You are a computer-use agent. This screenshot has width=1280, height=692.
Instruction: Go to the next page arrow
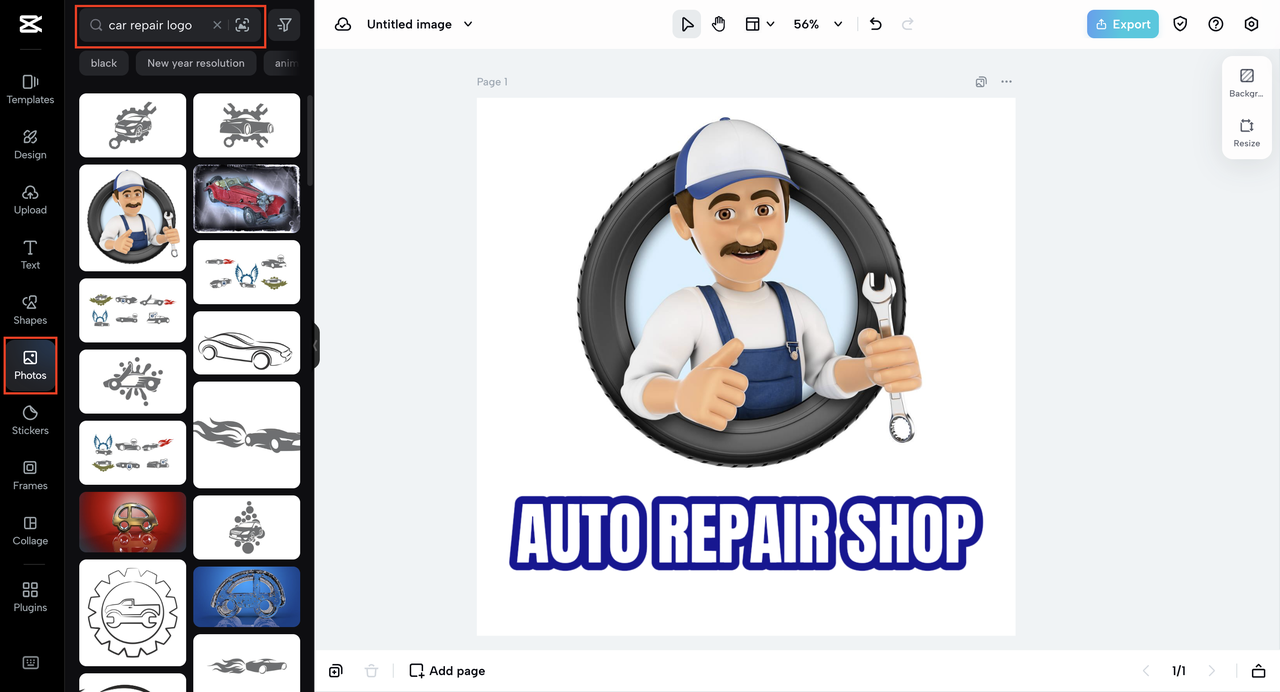(x=1212, y=671)
